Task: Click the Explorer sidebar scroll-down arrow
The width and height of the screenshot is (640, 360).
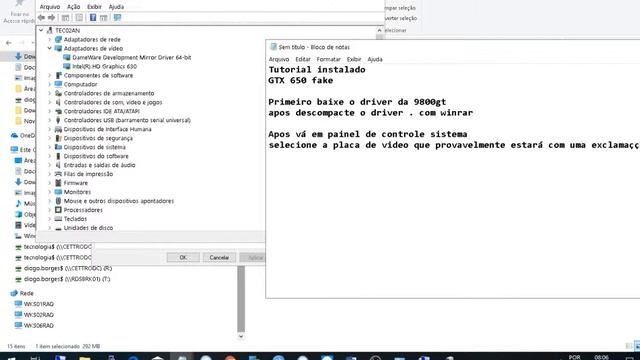Action: (241, 336)
